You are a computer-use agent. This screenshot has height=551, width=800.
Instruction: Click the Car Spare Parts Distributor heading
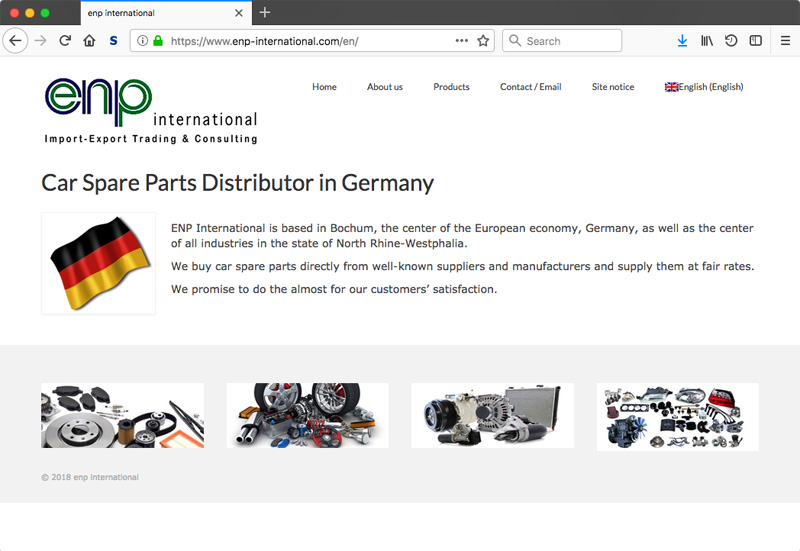[x=238, y=183]
